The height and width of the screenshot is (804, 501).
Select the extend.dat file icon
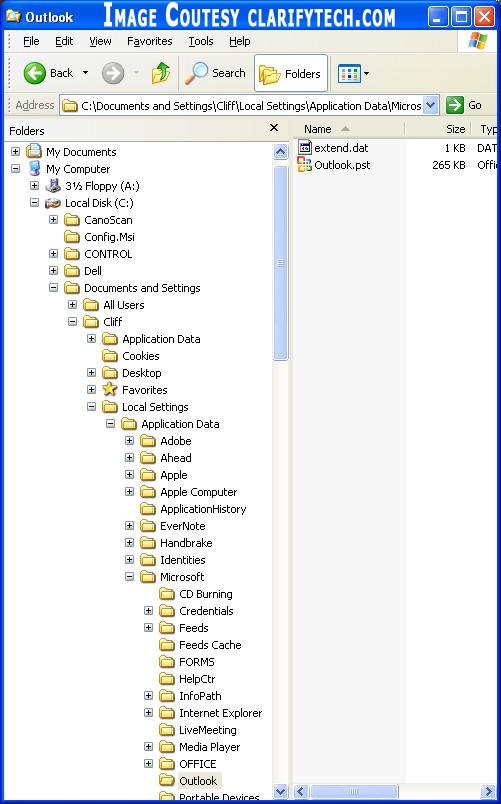(305, 148)
